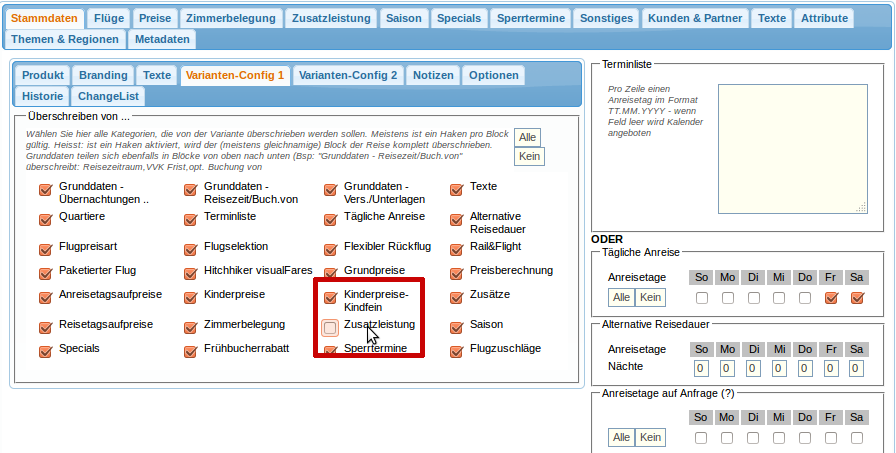Click Alle button in Überschreiben section
This screenshot has width=896, height=453.
pos(528,137)
